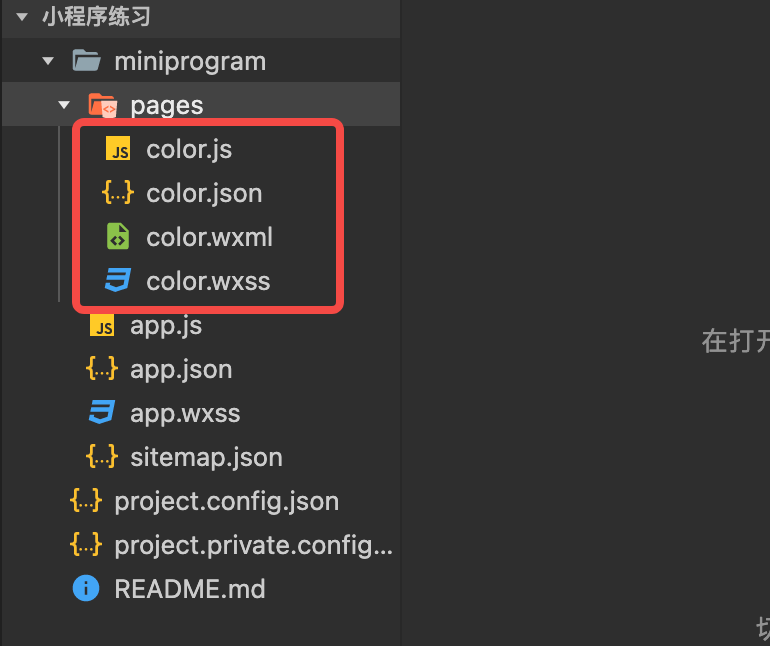Click the orange pages folder icon
This screenshot has width=770, height=646.
pos(103,105)
